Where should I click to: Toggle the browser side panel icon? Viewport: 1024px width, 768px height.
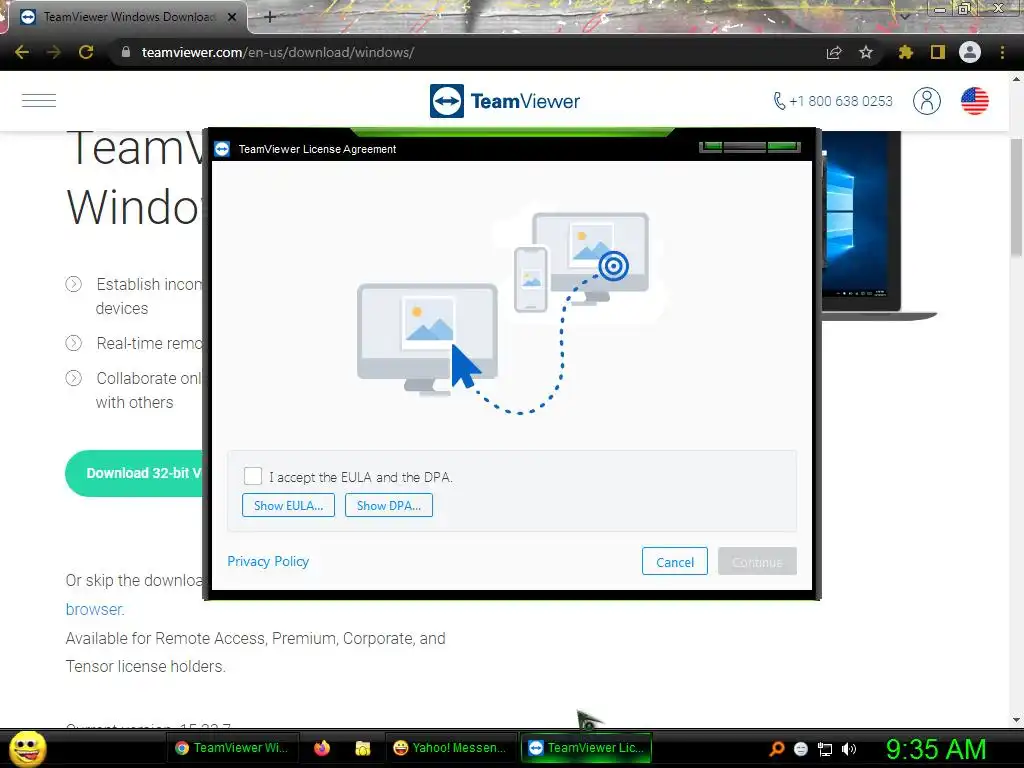(938, 52)
